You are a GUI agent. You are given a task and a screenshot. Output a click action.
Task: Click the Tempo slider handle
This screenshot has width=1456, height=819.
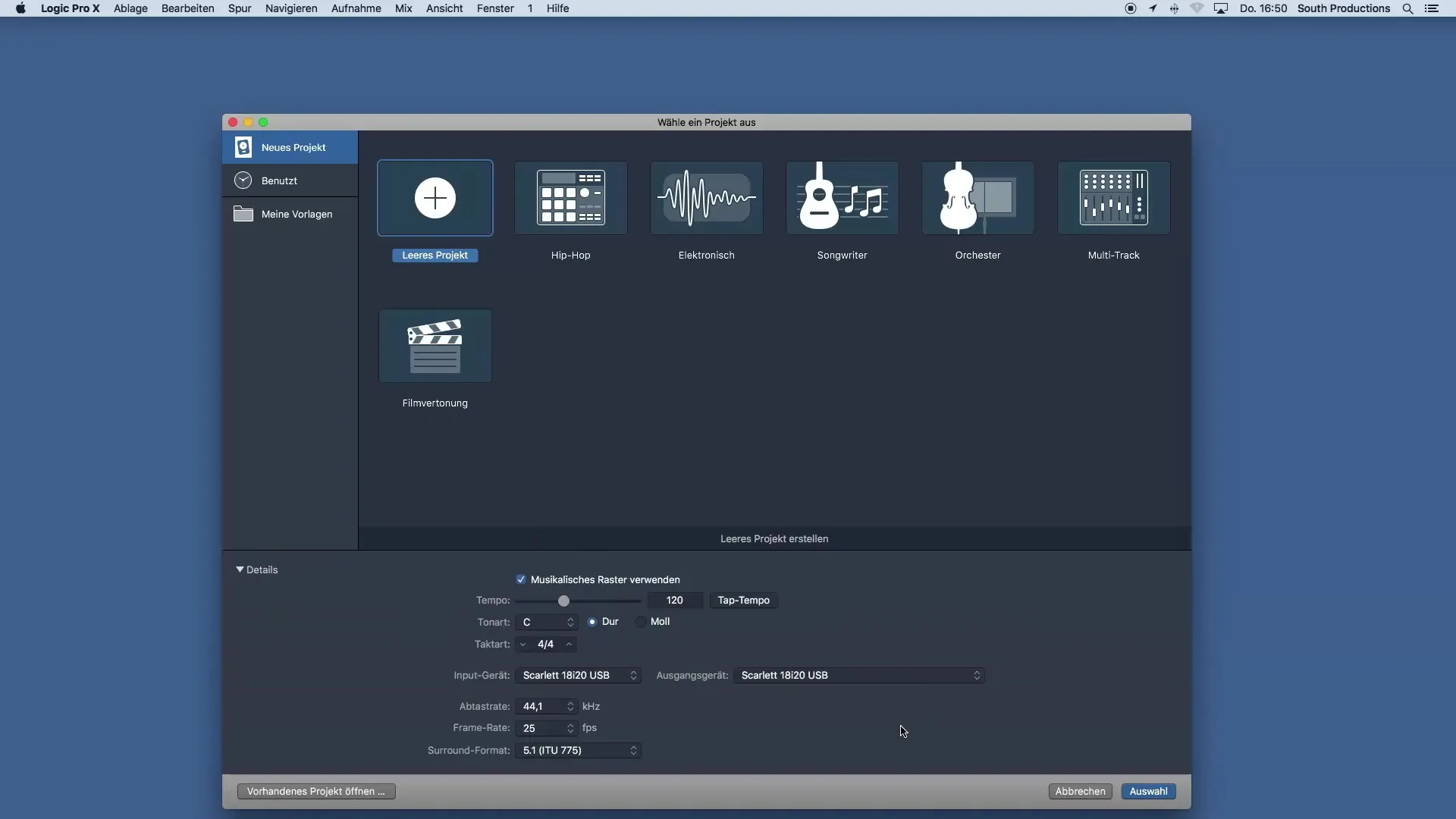coord(563,601)
